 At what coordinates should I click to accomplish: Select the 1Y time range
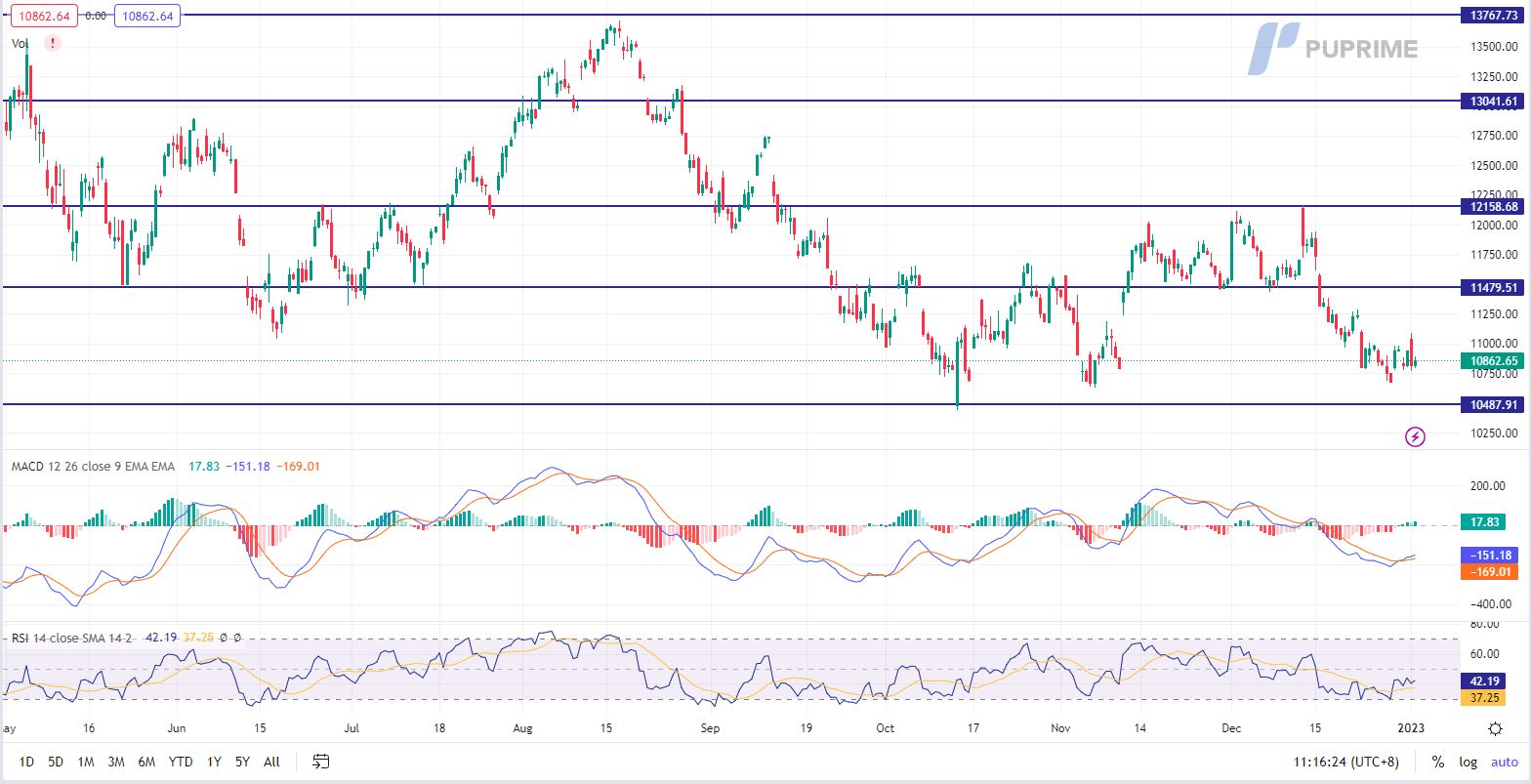click(214, 762)
